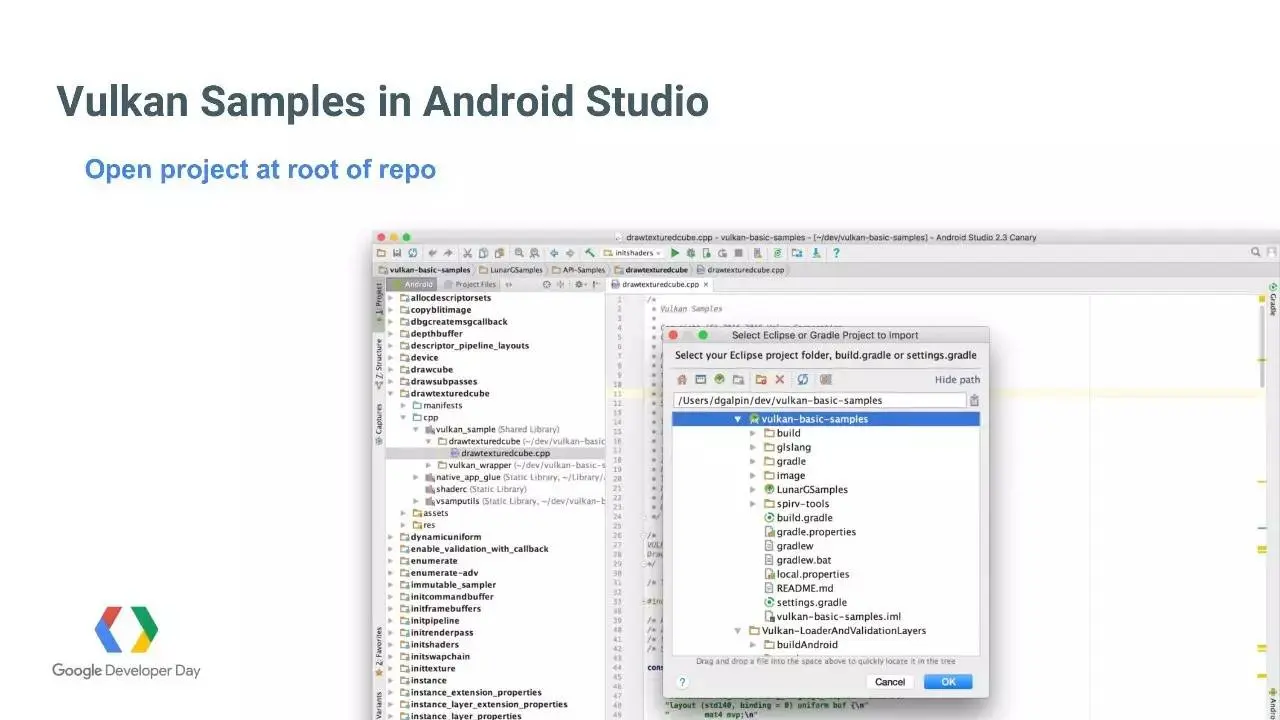Click the Search Everywhere magnifier icon

point(1256,253)
